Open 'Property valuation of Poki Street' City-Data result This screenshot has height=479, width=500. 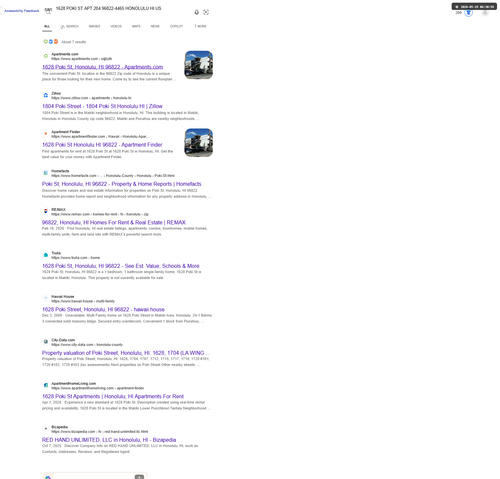[126, 353]
